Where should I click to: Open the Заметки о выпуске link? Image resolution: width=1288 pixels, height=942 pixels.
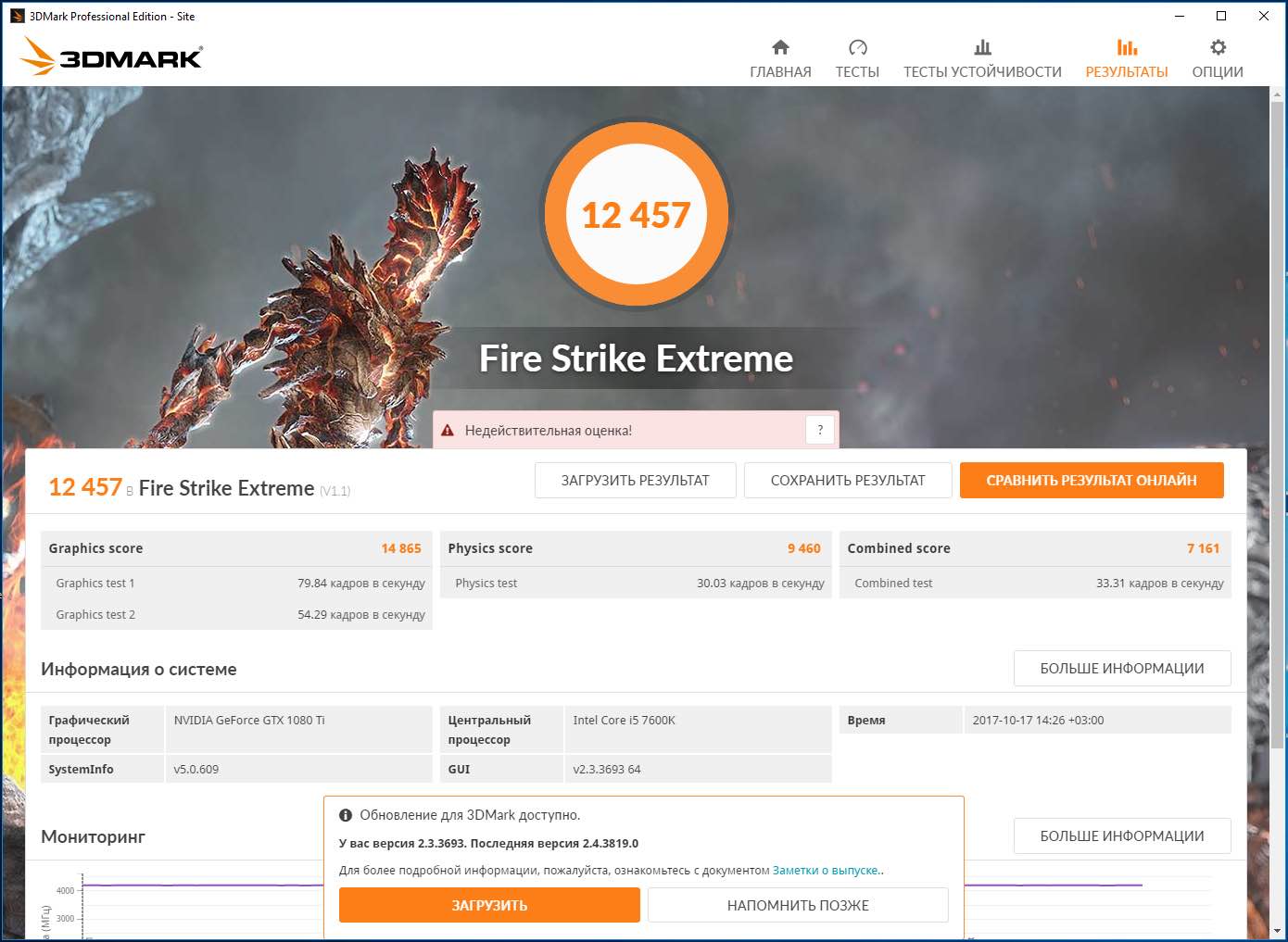point(826,870)
